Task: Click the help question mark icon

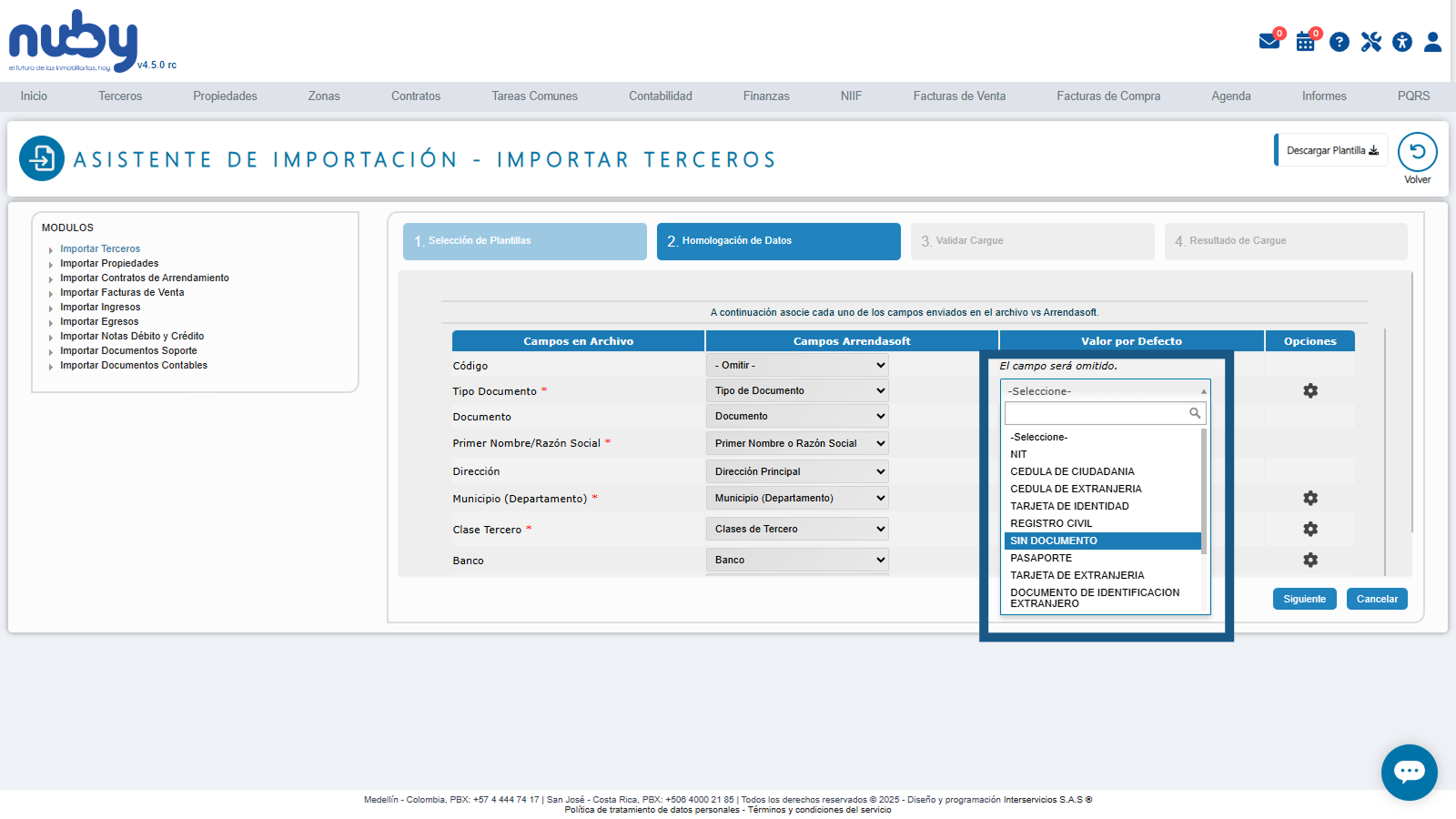Action: click(1340, 42)
